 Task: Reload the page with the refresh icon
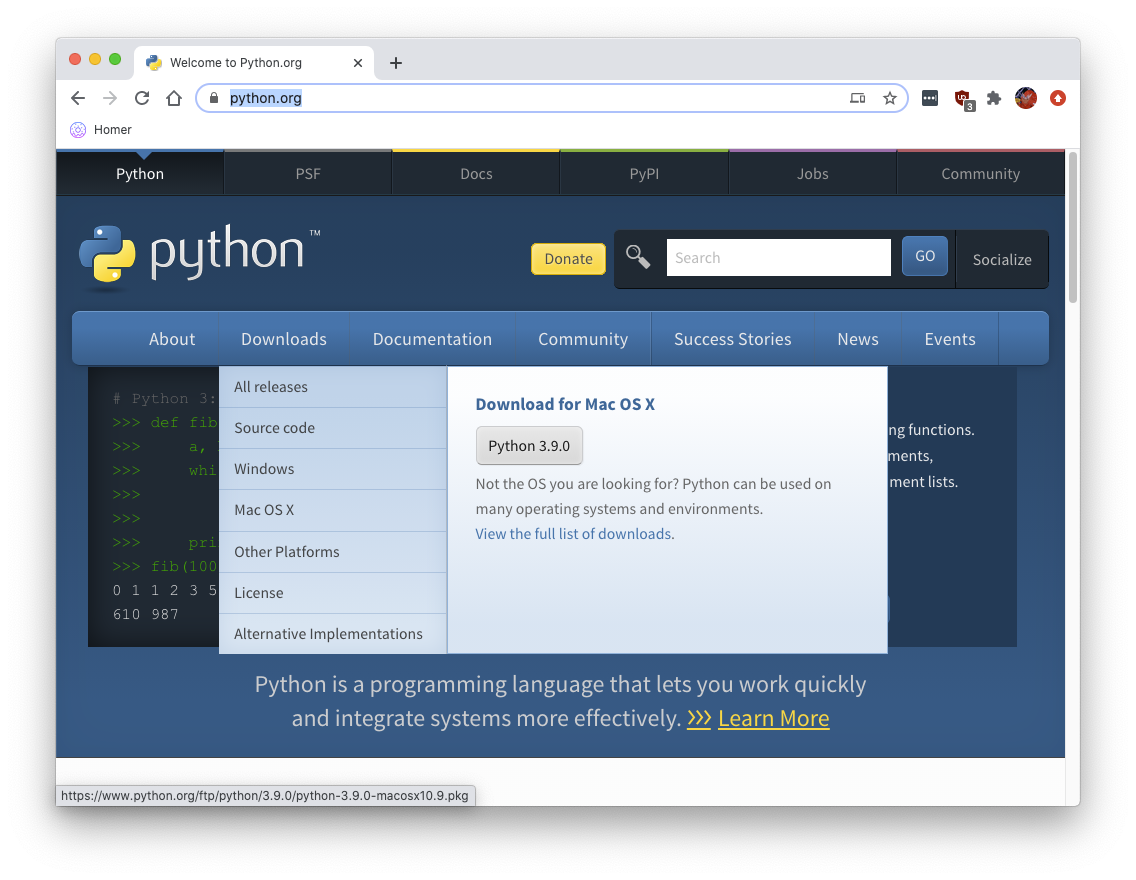pos(142,98)
